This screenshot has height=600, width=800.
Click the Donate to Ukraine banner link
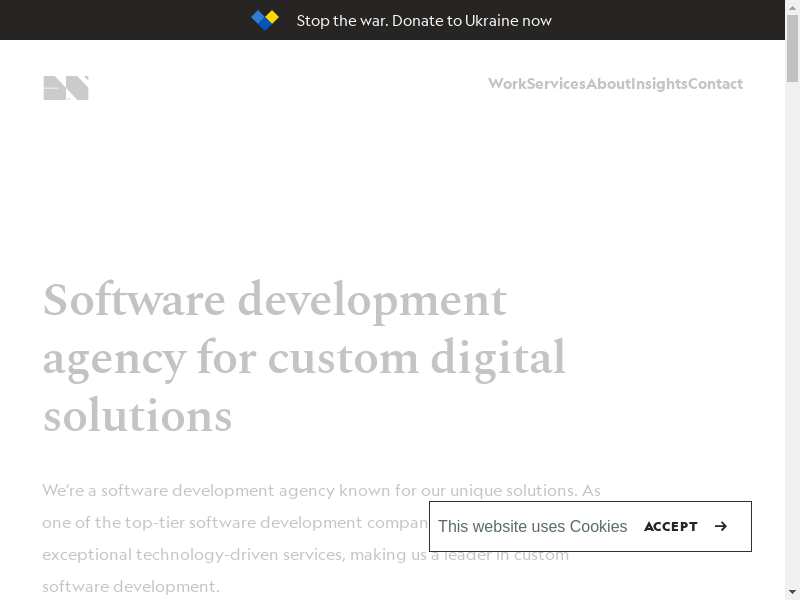tap(424, 20)
